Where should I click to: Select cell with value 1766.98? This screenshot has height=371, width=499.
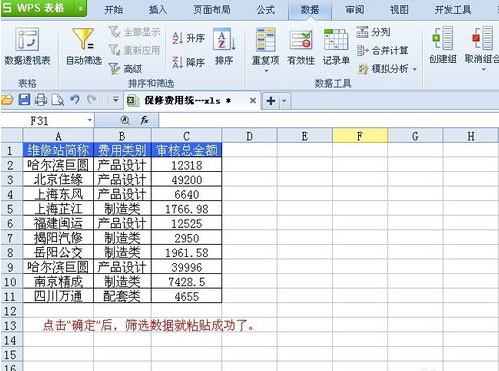tap(187, 209)
